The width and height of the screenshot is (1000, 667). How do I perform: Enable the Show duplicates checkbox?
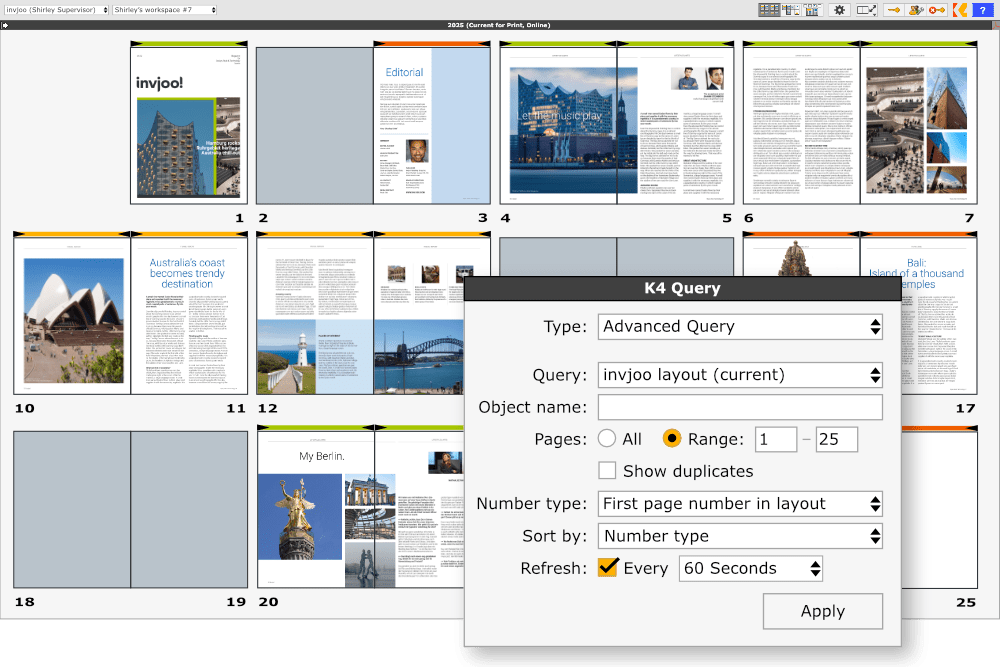pyautogui.click(x=606, y=471)
